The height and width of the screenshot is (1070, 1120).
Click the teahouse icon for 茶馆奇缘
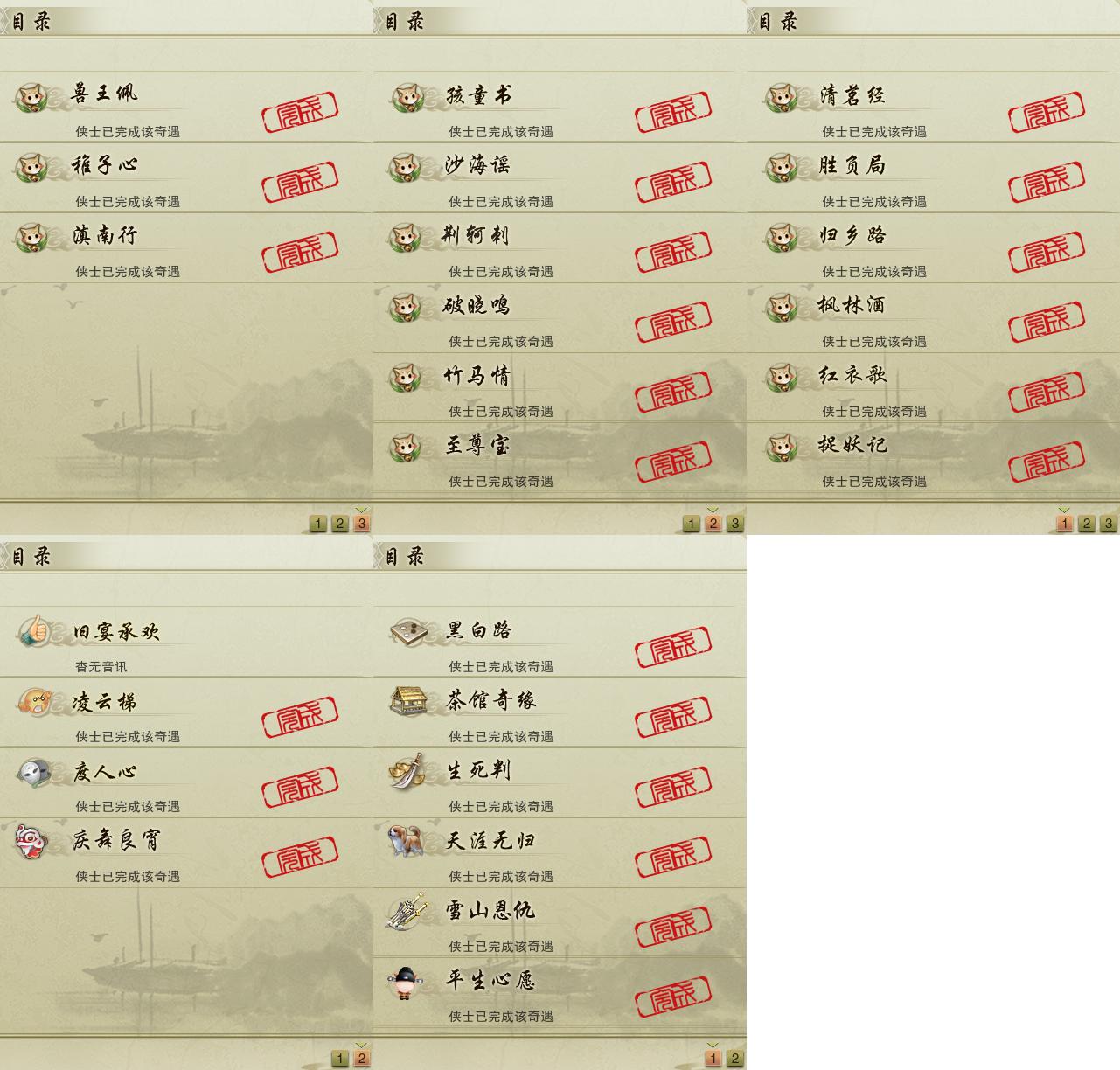pyautogui.click(x=407, y=700)
